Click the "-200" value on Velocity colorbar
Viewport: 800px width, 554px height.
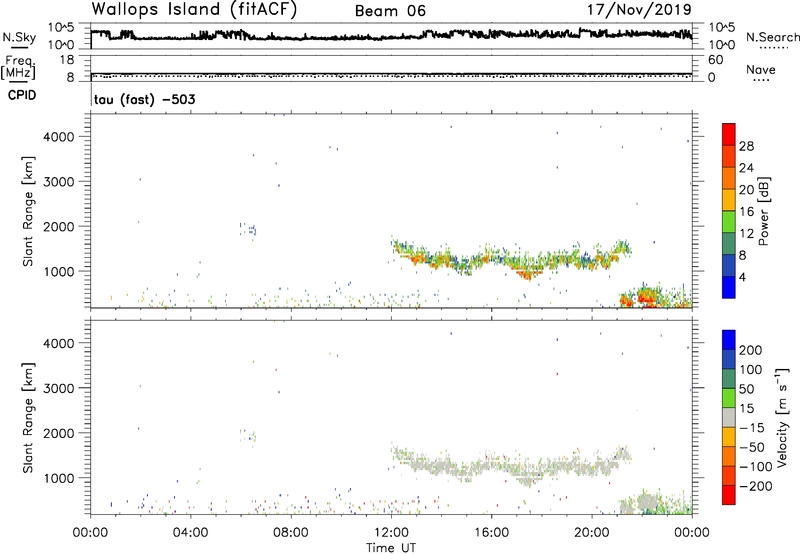tap(756, 486)
